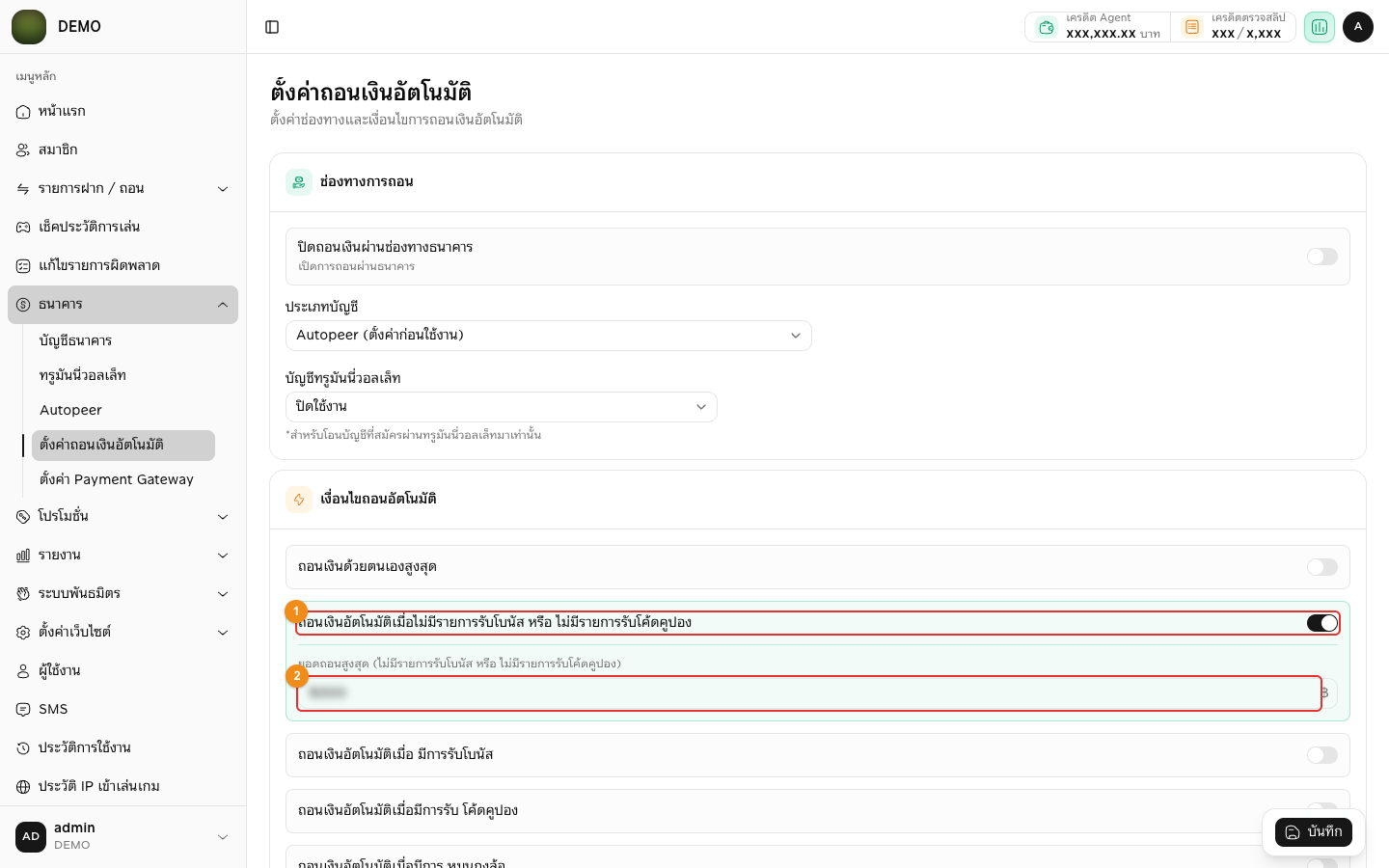Toggle the sidebar panel icon
Viewport: 1389px width, 868px height.
272,27
